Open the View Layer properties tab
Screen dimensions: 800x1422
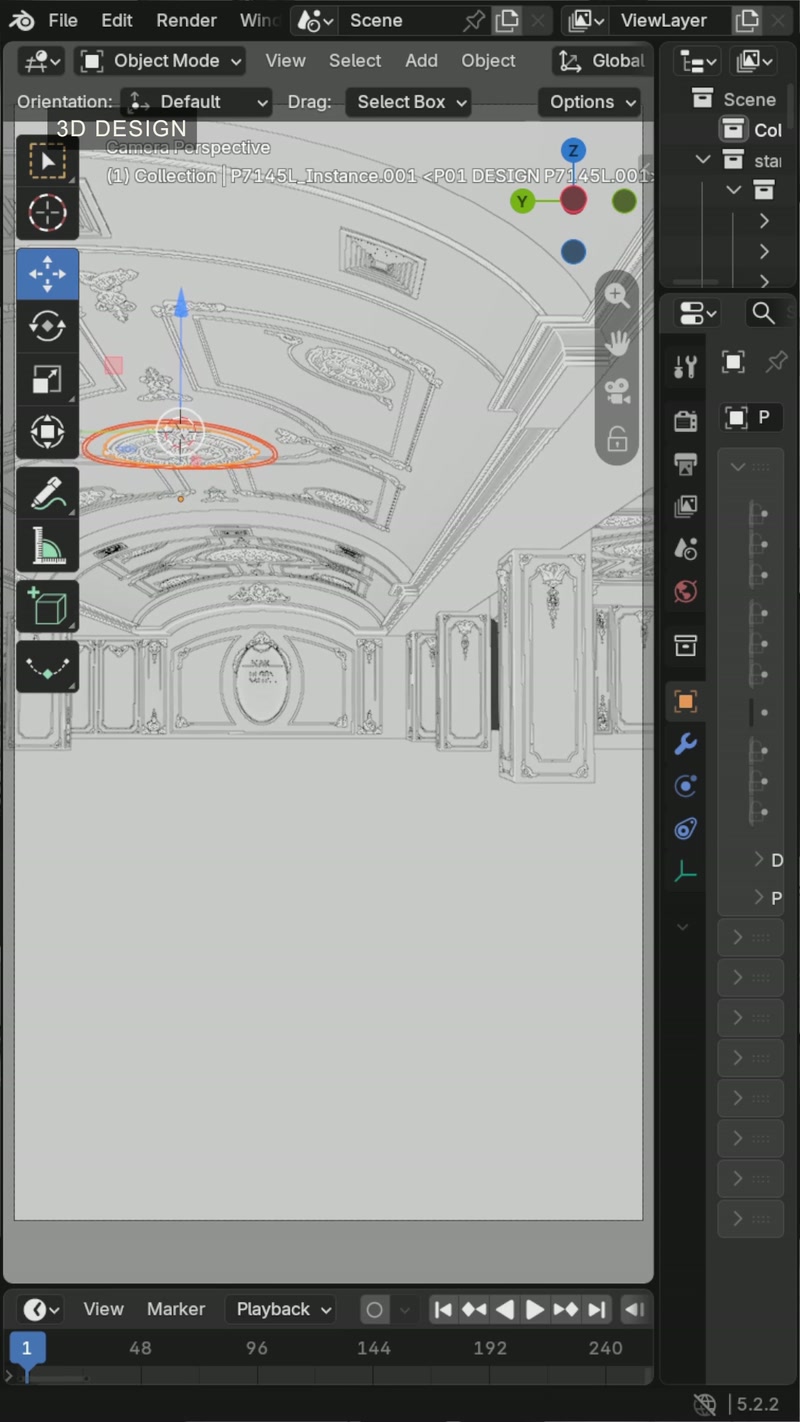pyautogui.click(x=685, y=506)
